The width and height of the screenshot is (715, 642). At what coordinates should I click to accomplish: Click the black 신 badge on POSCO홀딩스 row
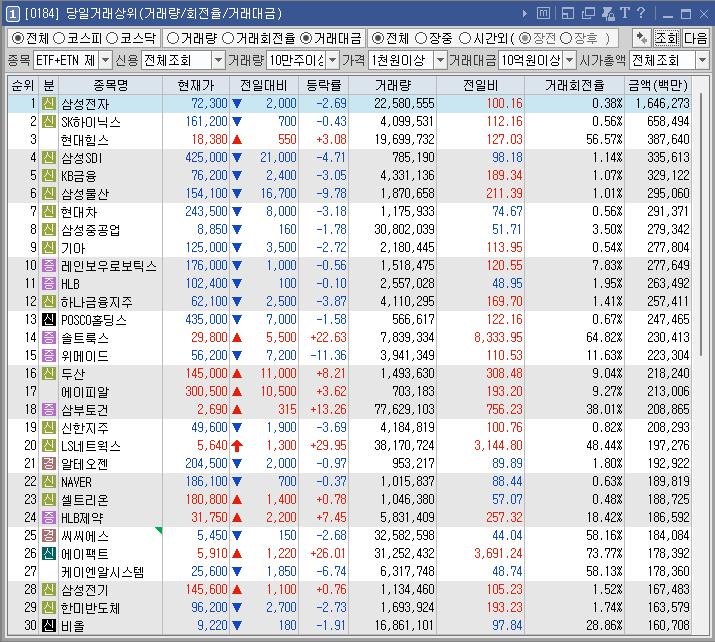pos(49,320)
